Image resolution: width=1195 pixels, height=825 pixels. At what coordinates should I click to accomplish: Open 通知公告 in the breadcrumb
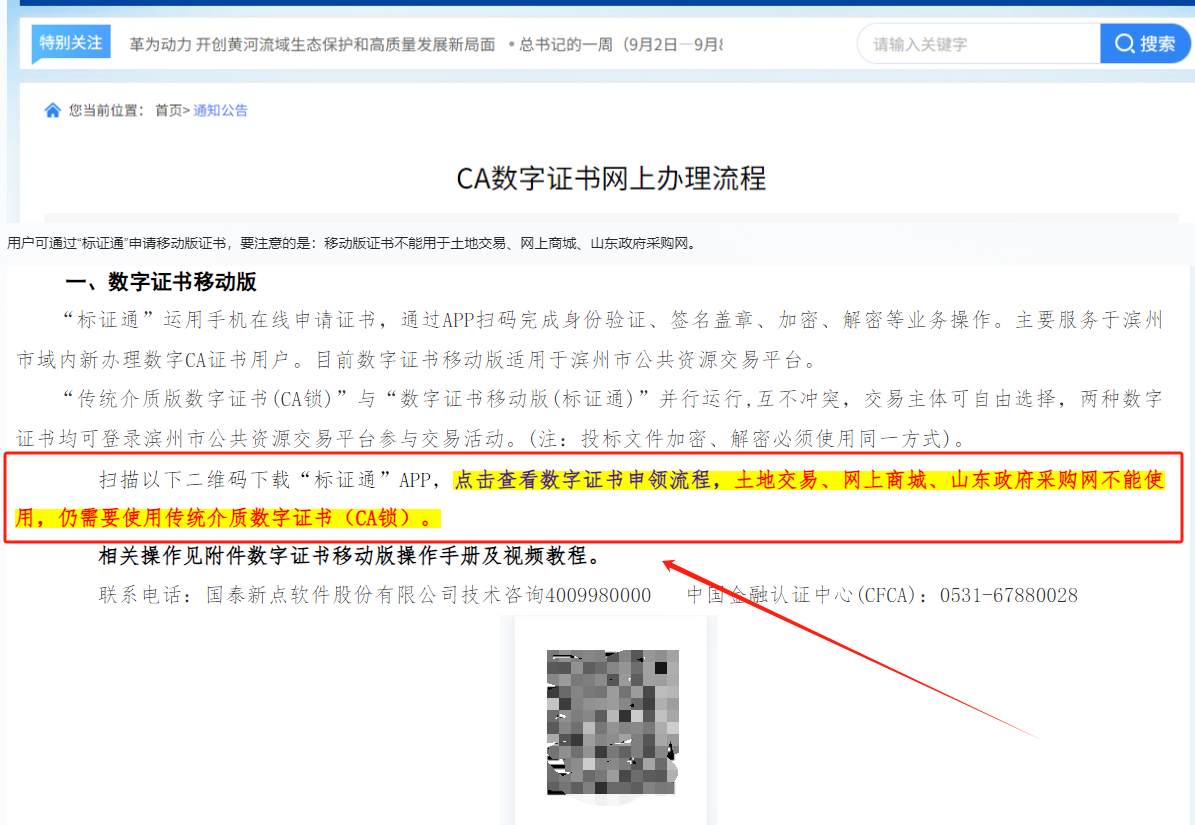pyautogui.click(x=220, y=110)
